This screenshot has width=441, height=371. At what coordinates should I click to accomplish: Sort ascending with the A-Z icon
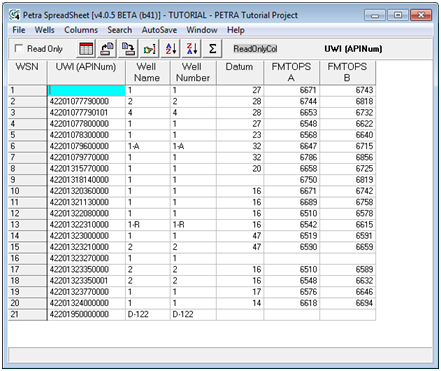pos(170,49)
